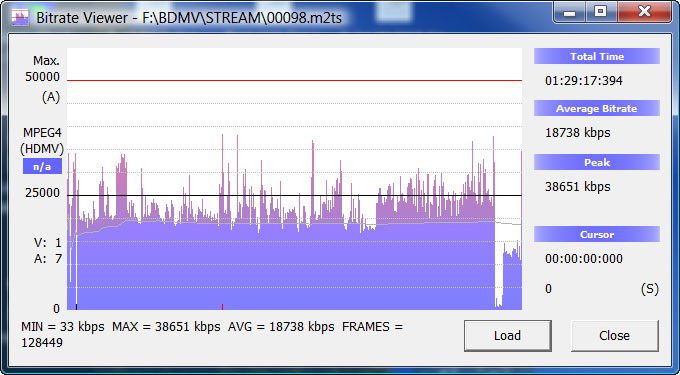Click the blue n/a indicator box

tap(42, 166)
